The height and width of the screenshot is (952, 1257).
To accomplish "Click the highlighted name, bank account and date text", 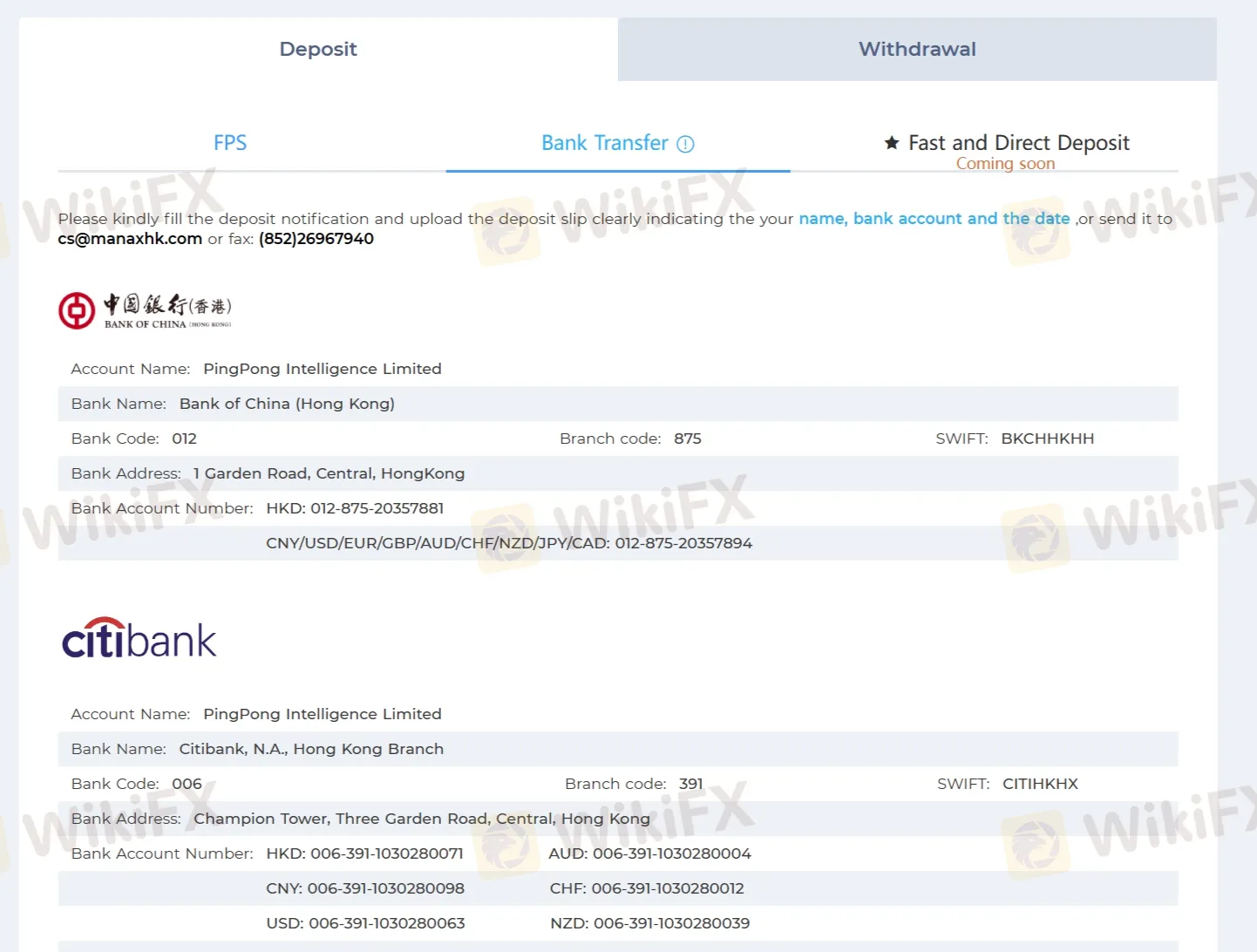I will [x=934, y=218].
